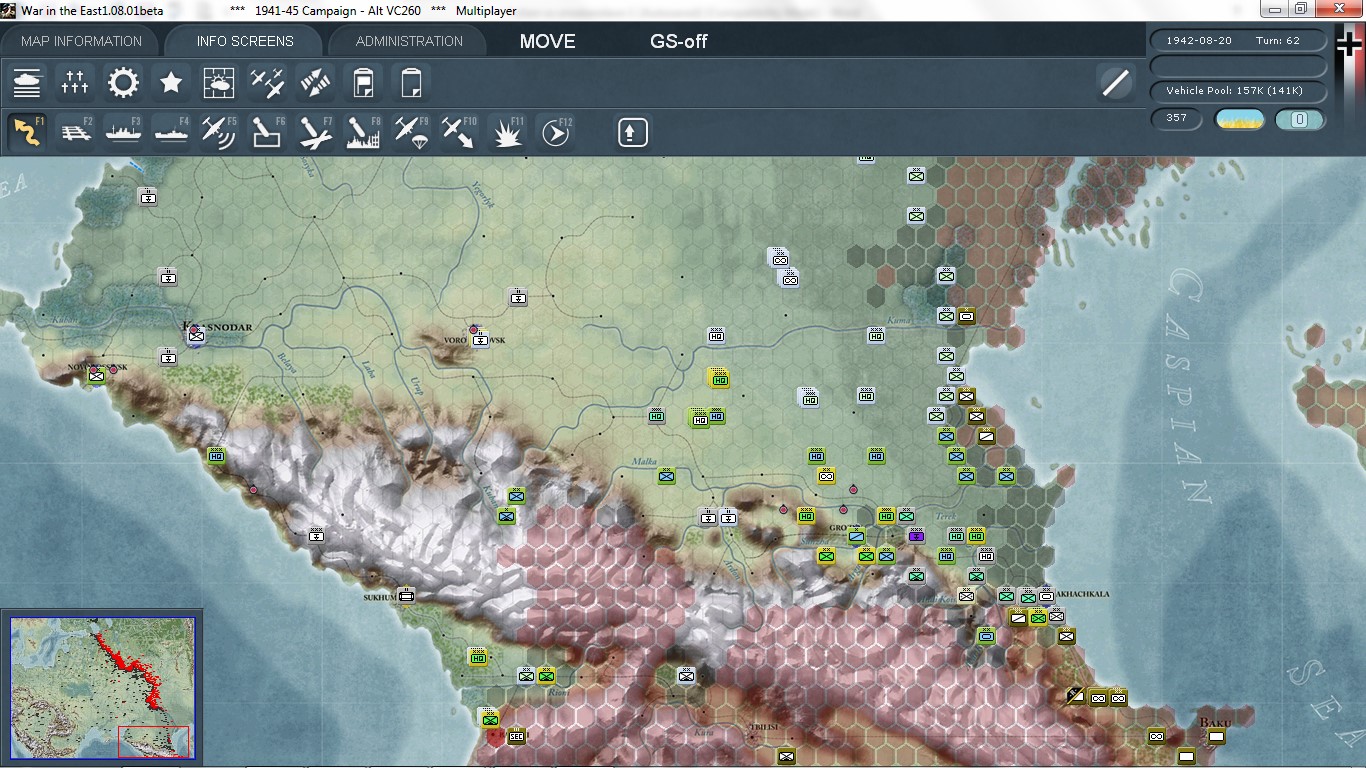The width and height of the screenshot is (1366, 768).
Task: Select the unit counter at Baku
Action: click(1216, 737)
